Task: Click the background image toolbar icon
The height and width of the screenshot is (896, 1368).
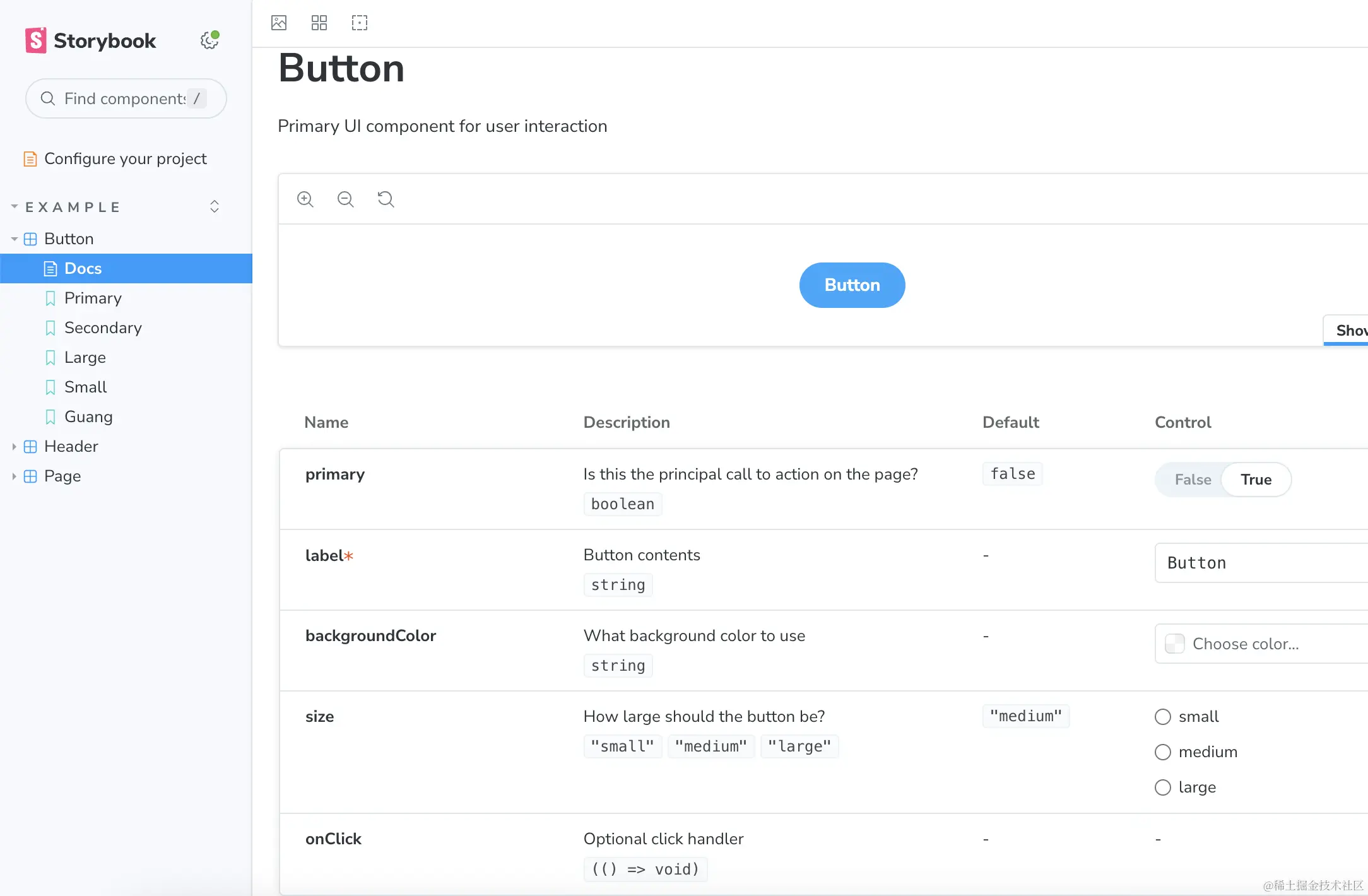Action: (x=279, y=23)
